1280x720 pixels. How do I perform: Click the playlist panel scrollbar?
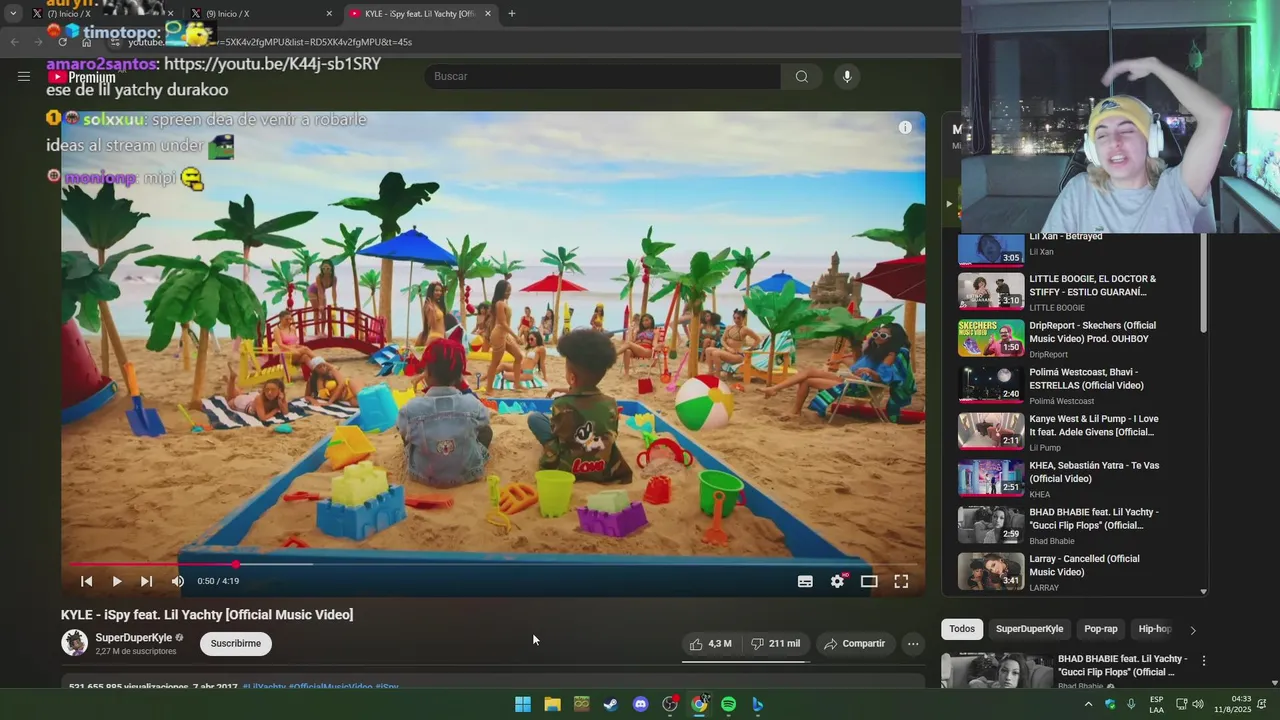(x=1203, y=285)
